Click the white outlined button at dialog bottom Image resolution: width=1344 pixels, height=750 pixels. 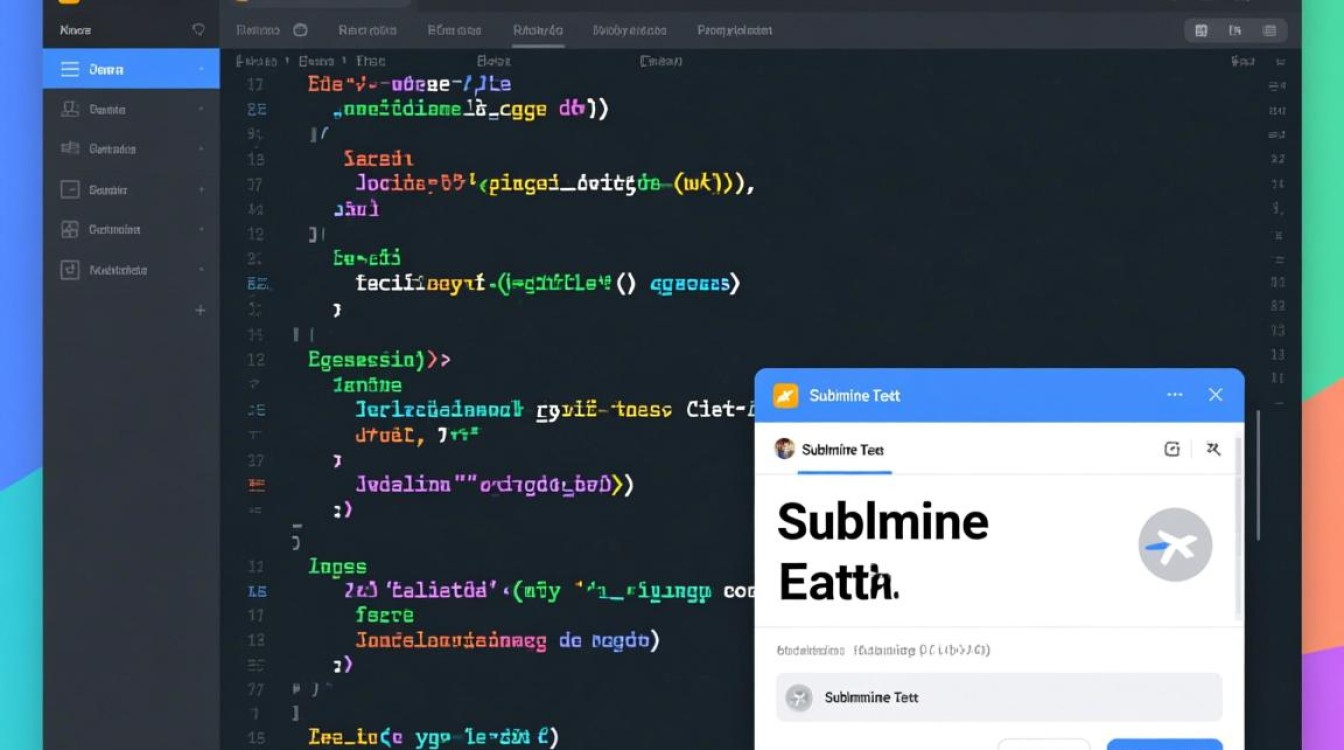[1043, 744]
